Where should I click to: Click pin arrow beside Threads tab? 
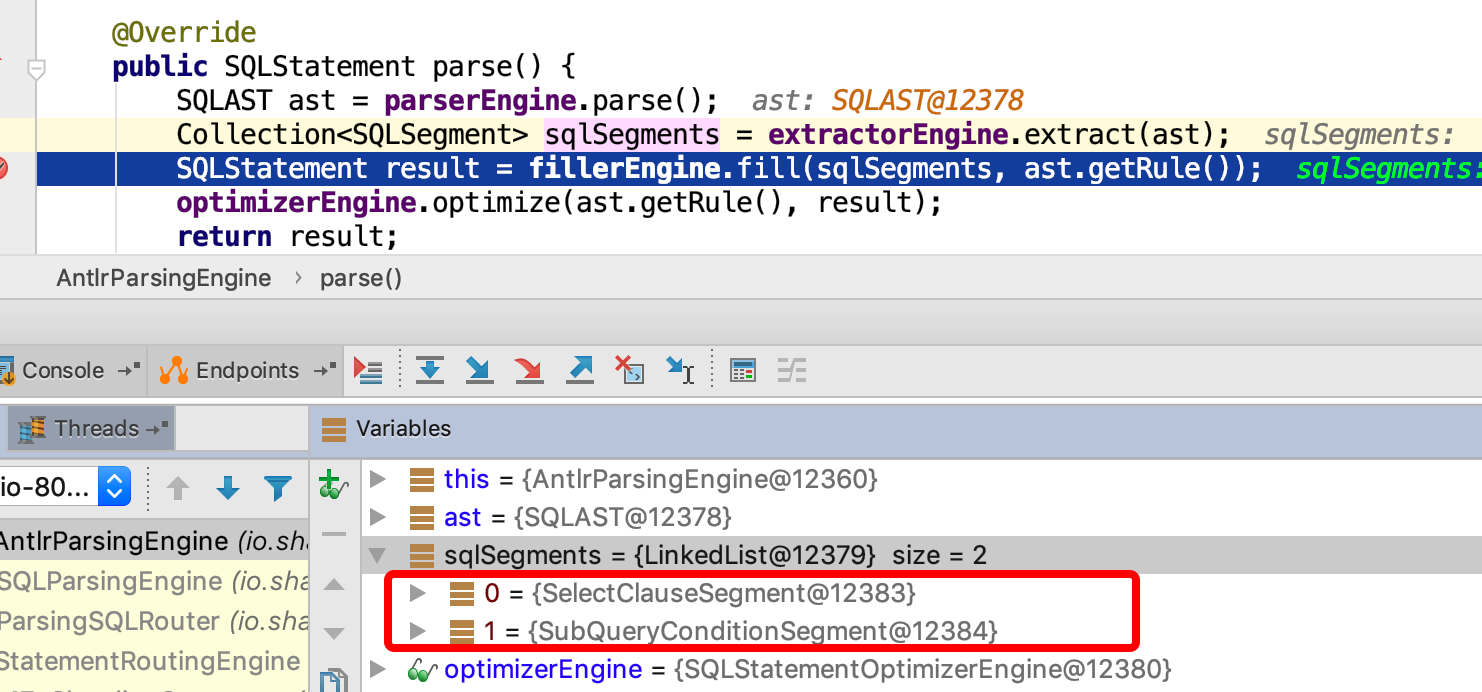click(x=158, y=428)
